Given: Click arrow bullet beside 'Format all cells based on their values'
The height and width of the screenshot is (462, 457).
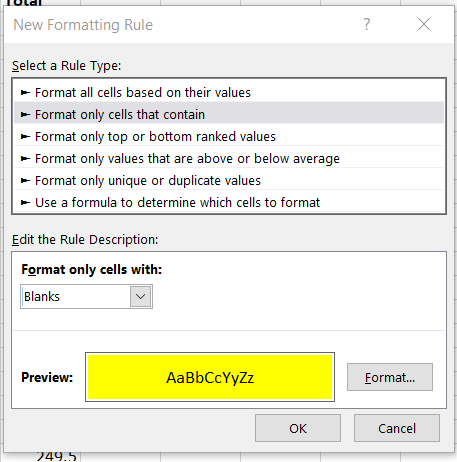Looking at the screenshot, I should (25, 92).
